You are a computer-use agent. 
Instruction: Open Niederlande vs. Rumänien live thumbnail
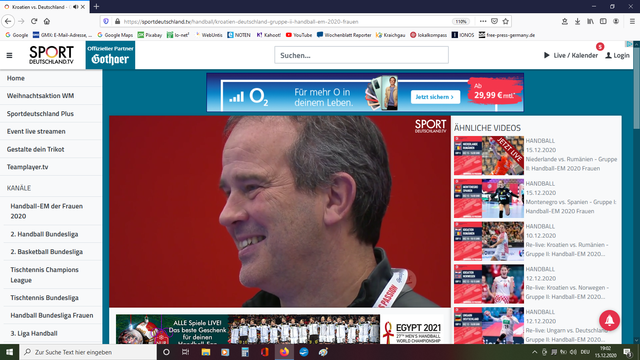(489, 156)
